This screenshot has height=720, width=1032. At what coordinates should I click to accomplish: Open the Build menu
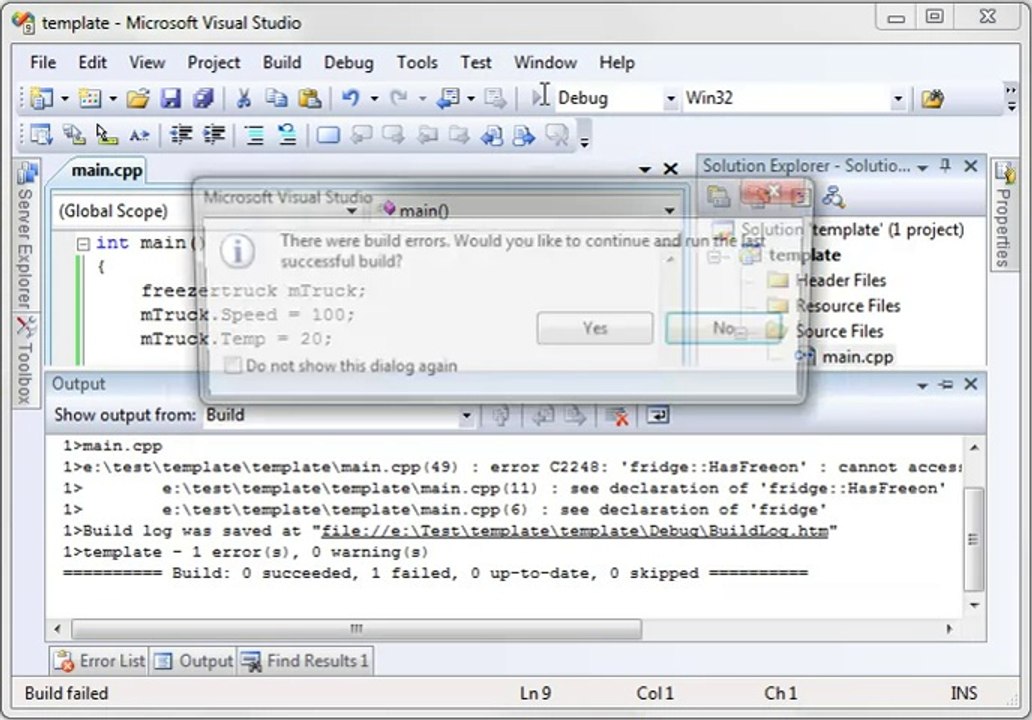click(x=282, y=63)
